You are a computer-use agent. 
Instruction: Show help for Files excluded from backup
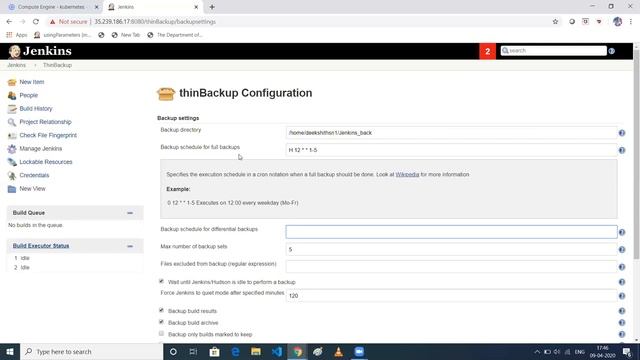tap(622, 267)
